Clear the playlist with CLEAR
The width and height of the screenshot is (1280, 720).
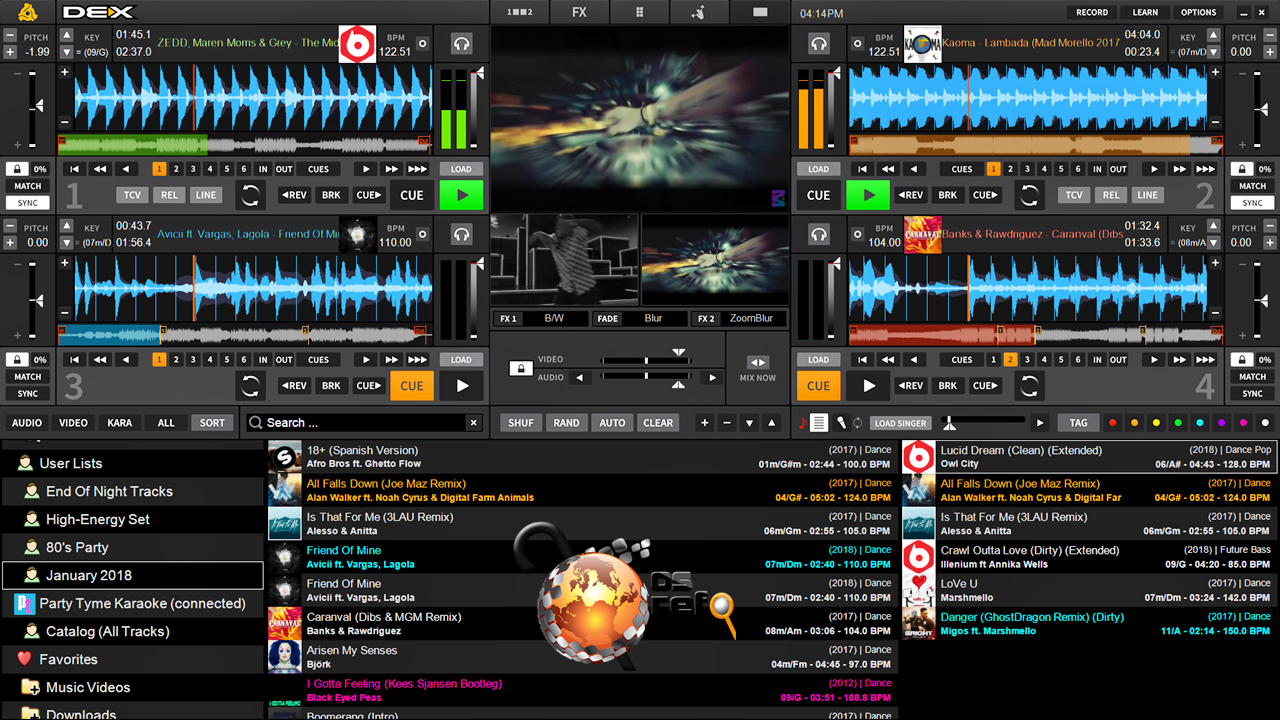click(658, 423)
